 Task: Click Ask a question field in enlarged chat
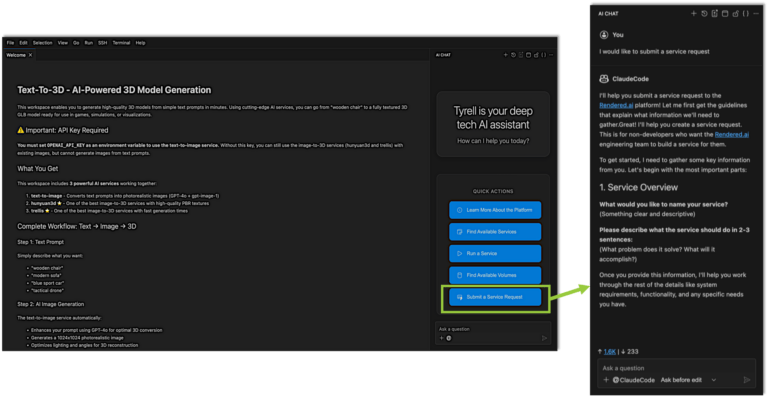click(x=676, y=368)
